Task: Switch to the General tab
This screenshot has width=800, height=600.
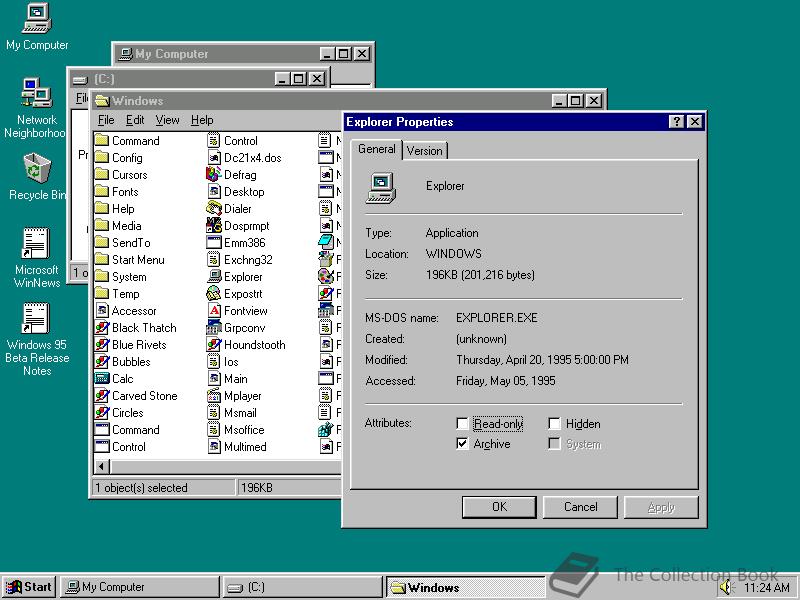Action: [x=377, y=149]
